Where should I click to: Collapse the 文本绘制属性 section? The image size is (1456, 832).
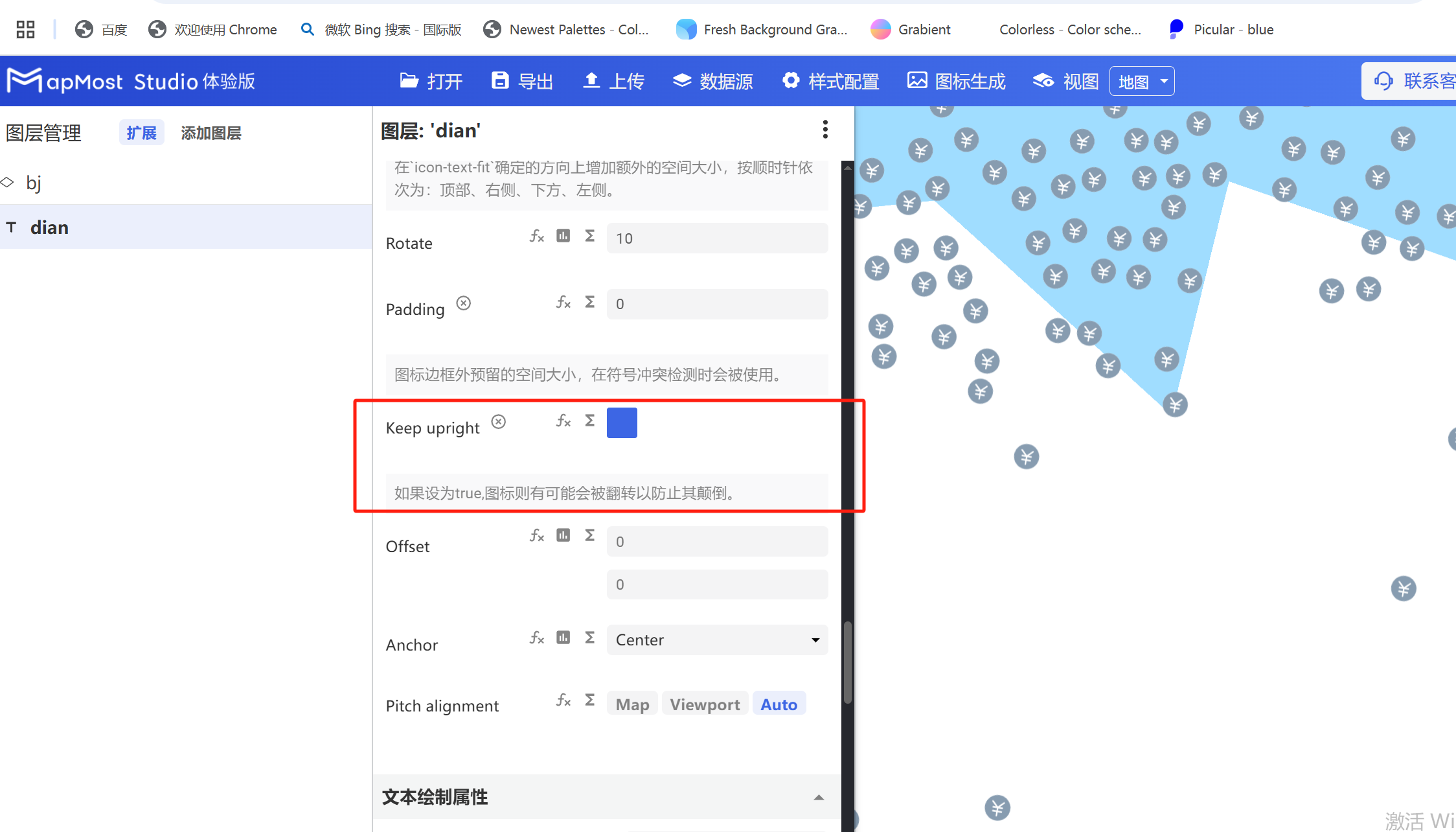coord(819,797)
